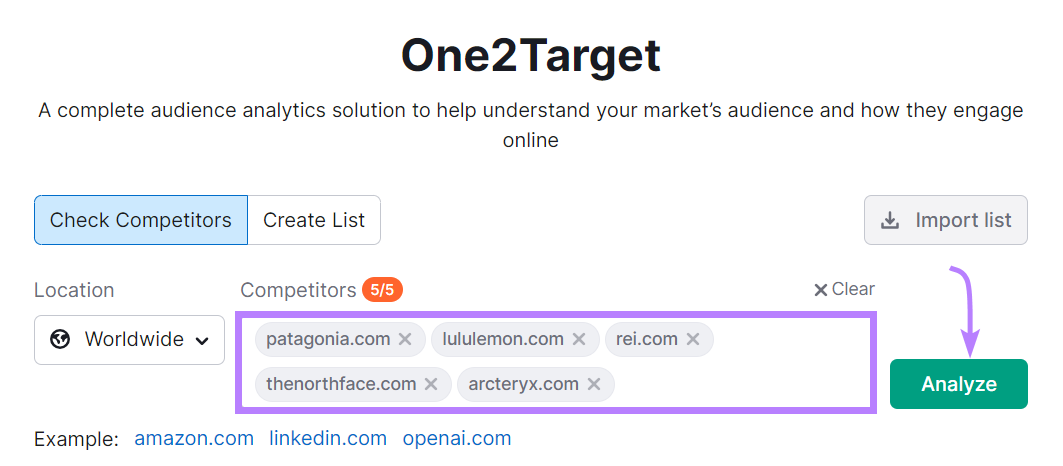Open the Worldwide location dropdown
Screen dimensions: 1063x466
point(129,340)
